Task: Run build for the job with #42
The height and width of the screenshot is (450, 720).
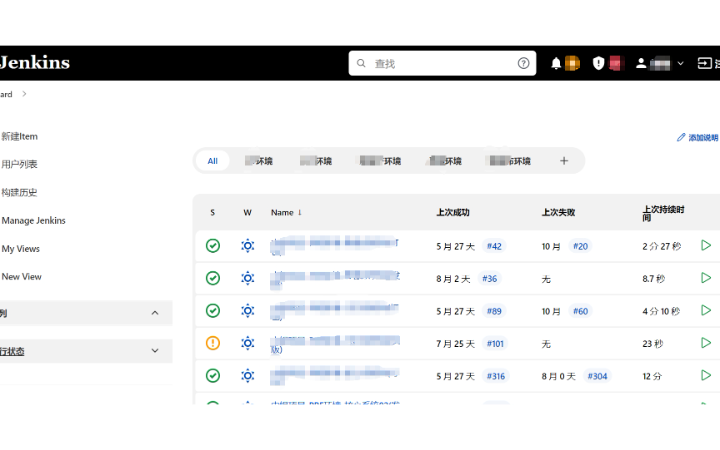Action: click(706, 246)
